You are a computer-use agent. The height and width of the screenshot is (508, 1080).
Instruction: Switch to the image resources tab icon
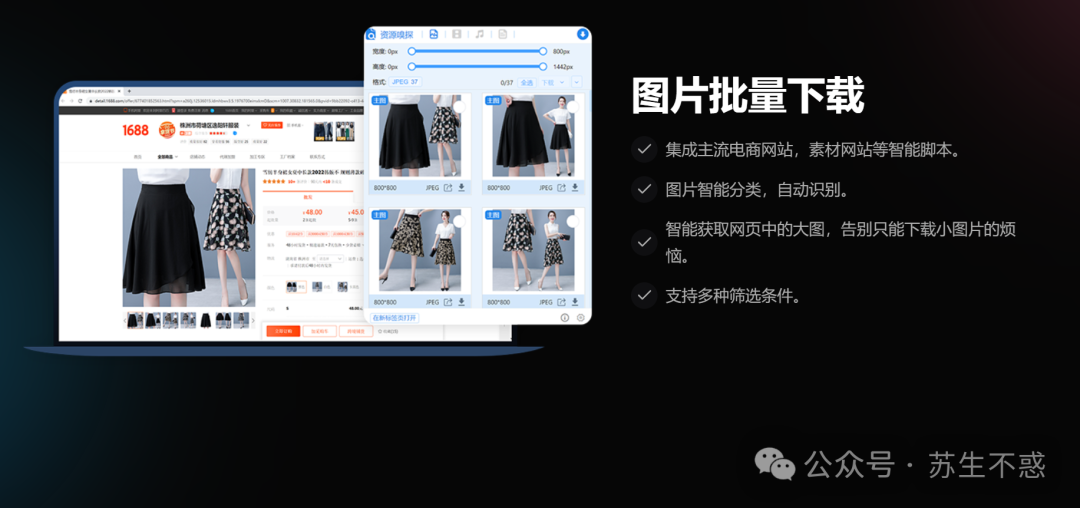[x=434, y=34]
